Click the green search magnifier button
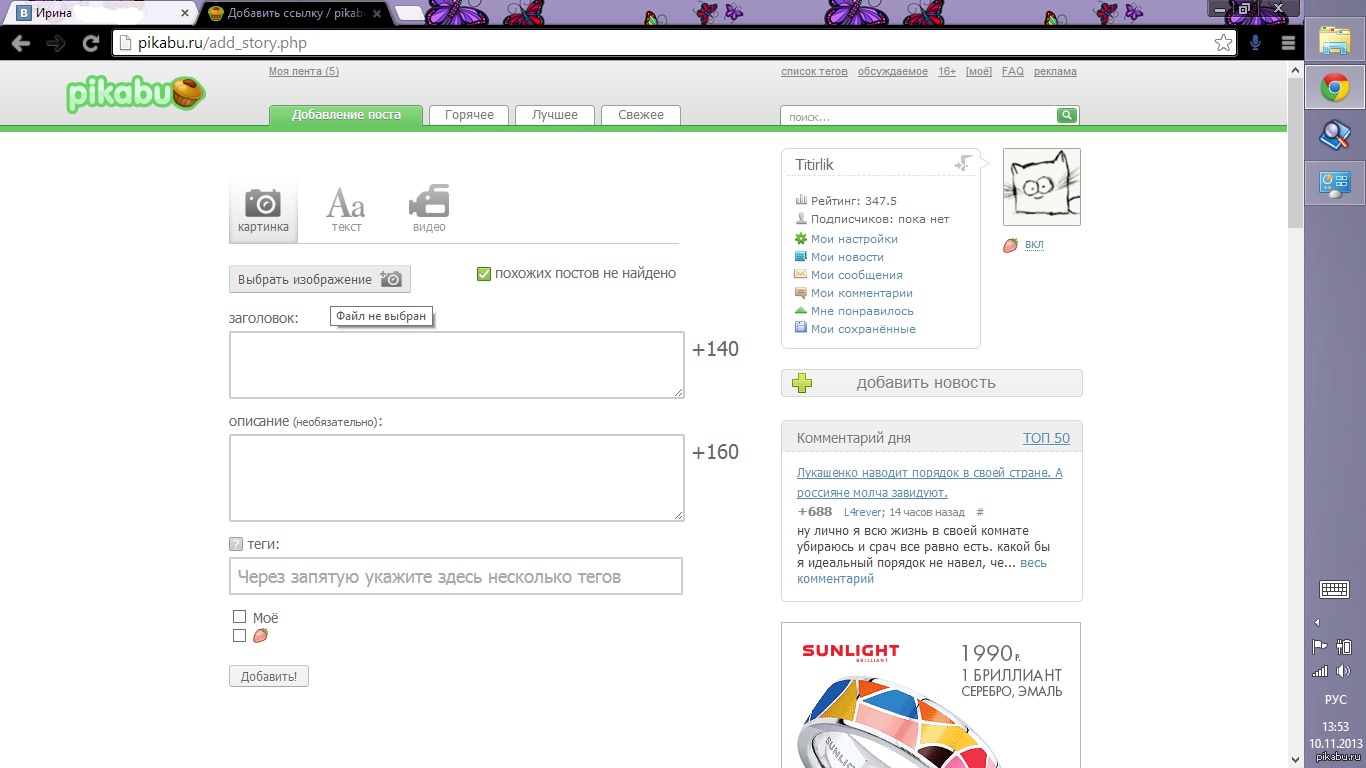The height and width of the screenshot is (768, 1366). [1067, 116]
